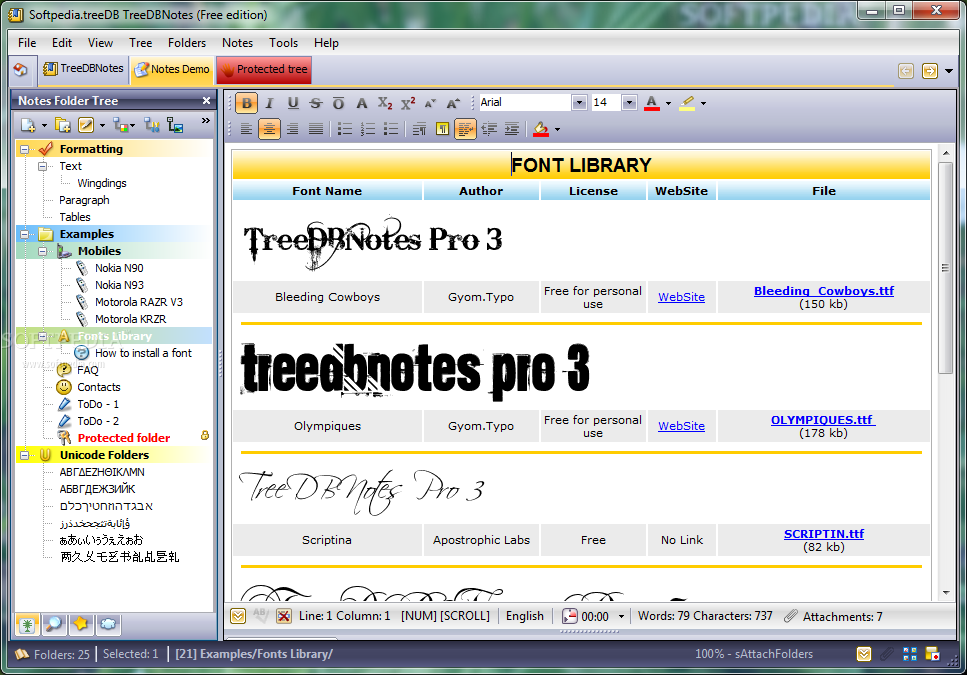Open font color dropdown arrow
The image size is (967, 675).
coord(669,103)
